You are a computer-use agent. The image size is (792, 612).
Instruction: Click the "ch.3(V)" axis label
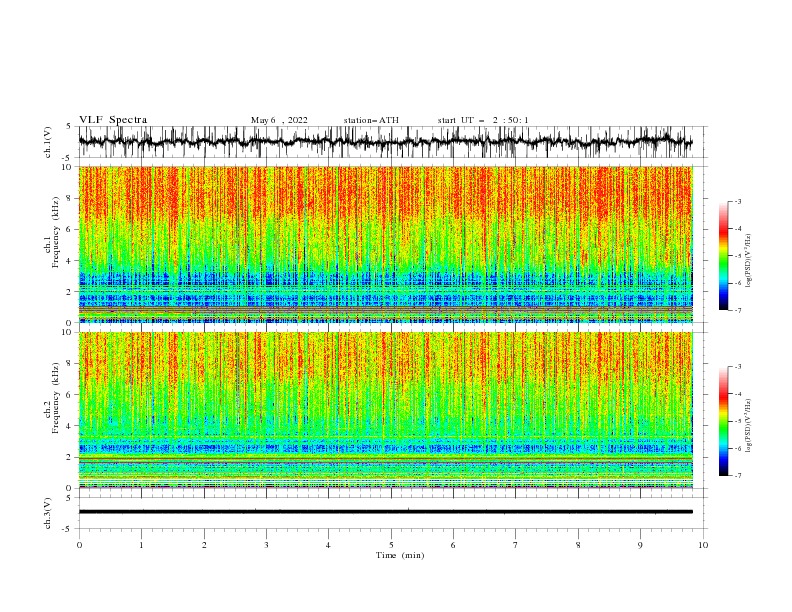48,513
